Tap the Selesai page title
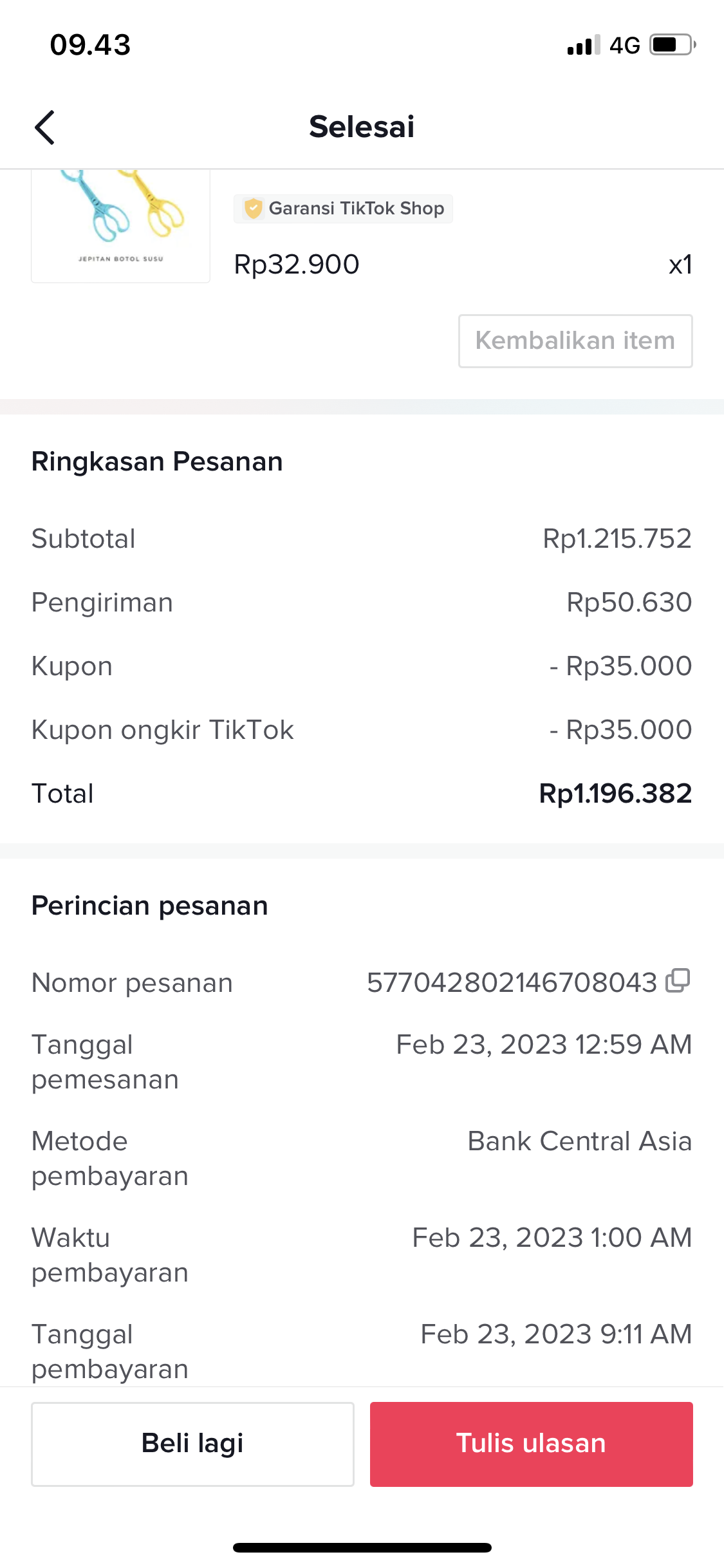The height and width of the screenshot is (1568, 724). click(362, 127)
